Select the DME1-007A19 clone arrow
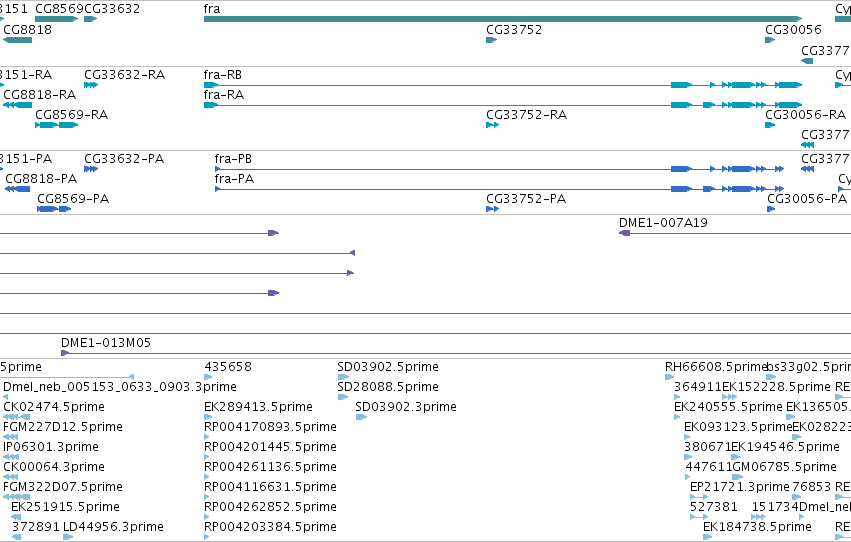This screenshot has height=542, width=851. pos(625,233)
